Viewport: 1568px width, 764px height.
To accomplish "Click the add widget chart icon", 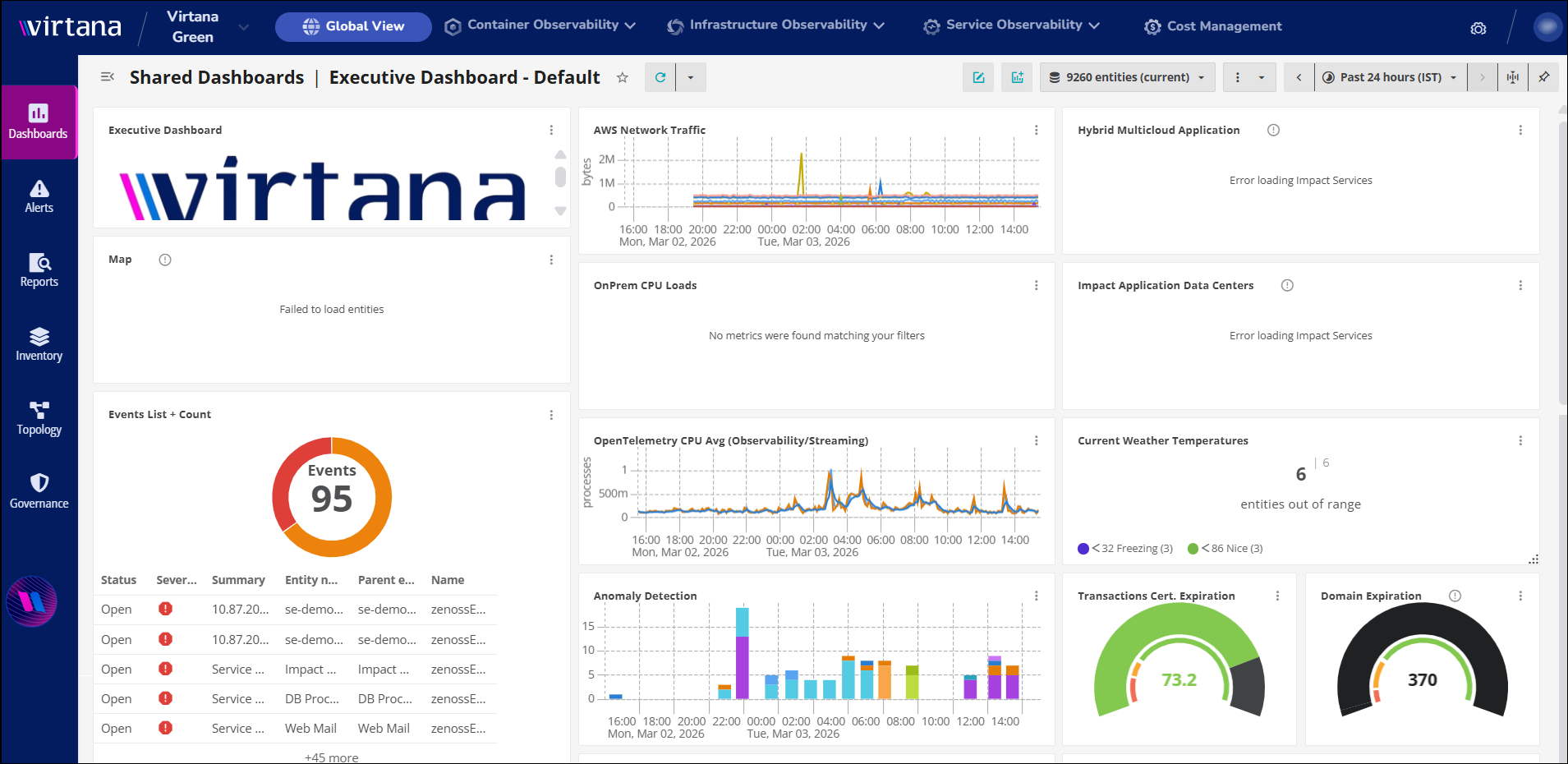I will tap(1017, 77).
